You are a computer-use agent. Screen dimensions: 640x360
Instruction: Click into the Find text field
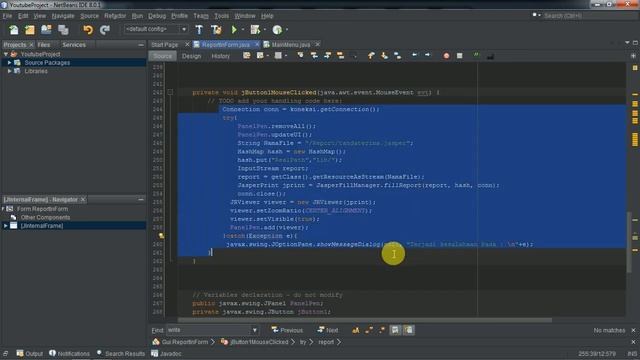pos(208,330)
